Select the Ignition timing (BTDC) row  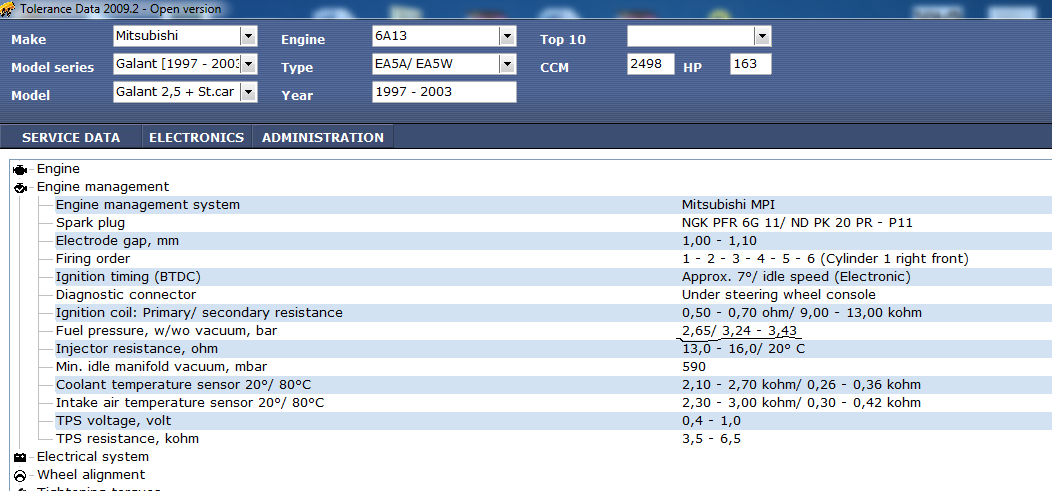tap(552, 277)
